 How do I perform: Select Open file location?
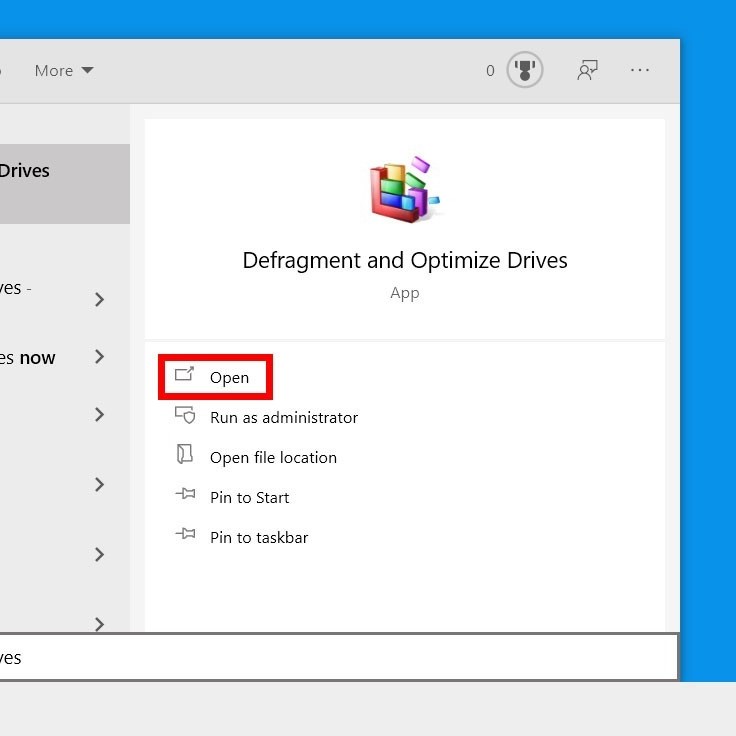click(x=273, y=457)
